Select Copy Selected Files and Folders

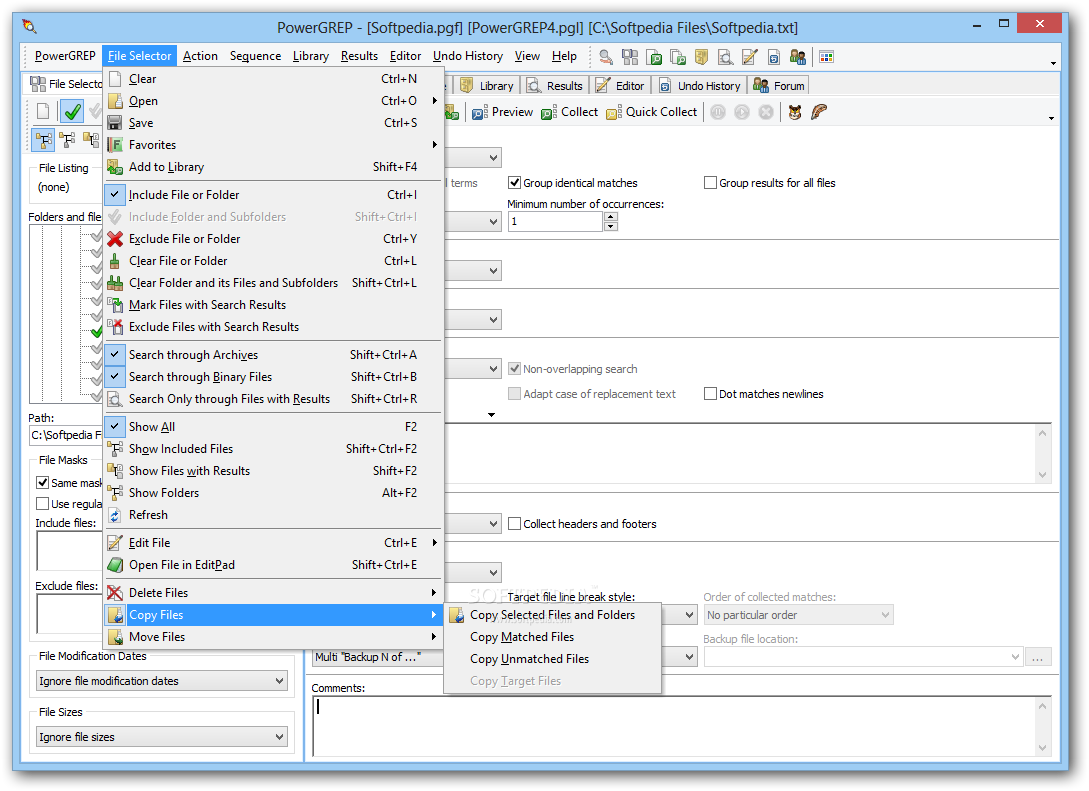pyautogui.click(x=552, y=615)
